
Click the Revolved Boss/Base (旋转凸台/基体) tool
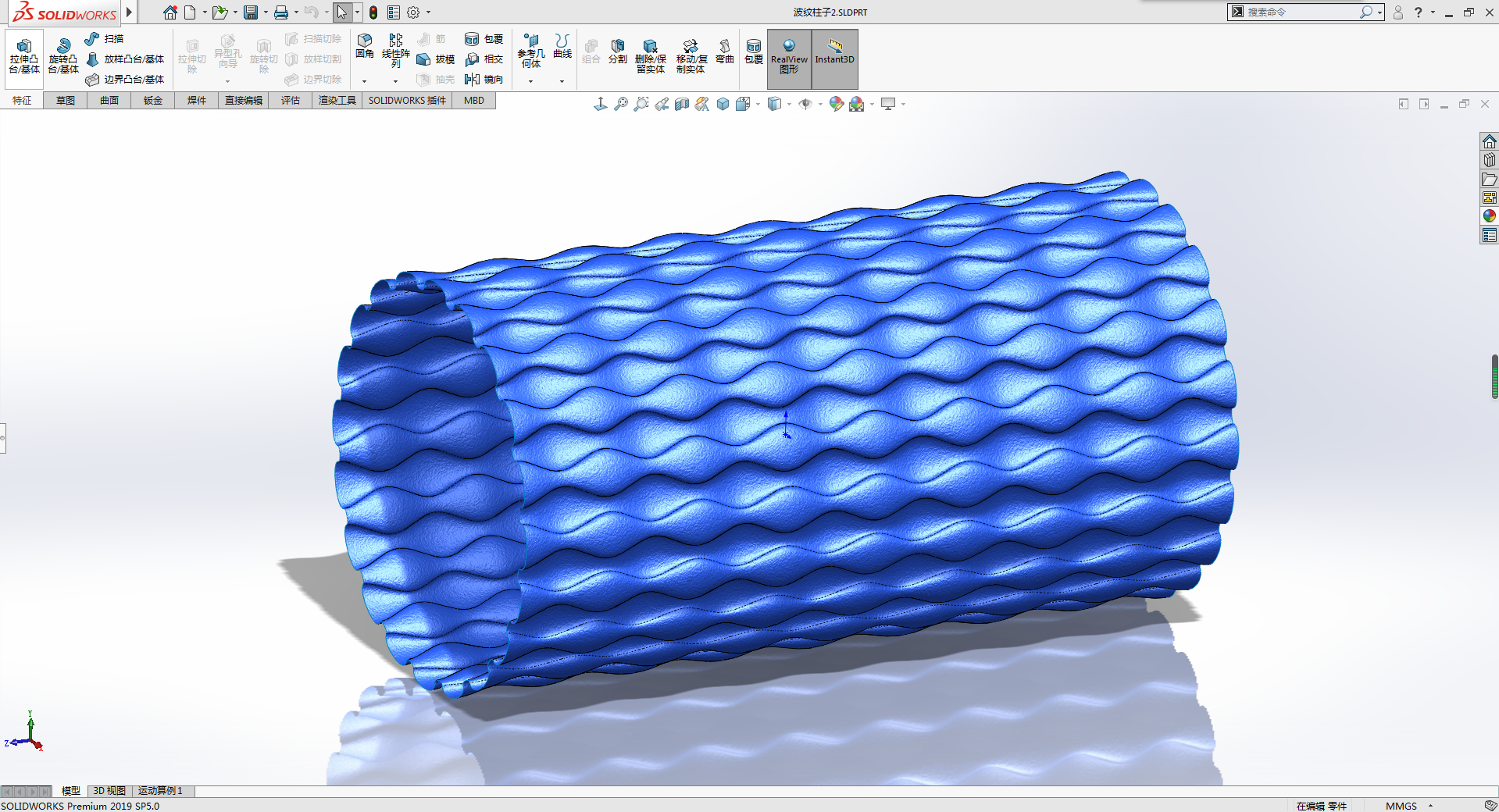pos(63,55)
